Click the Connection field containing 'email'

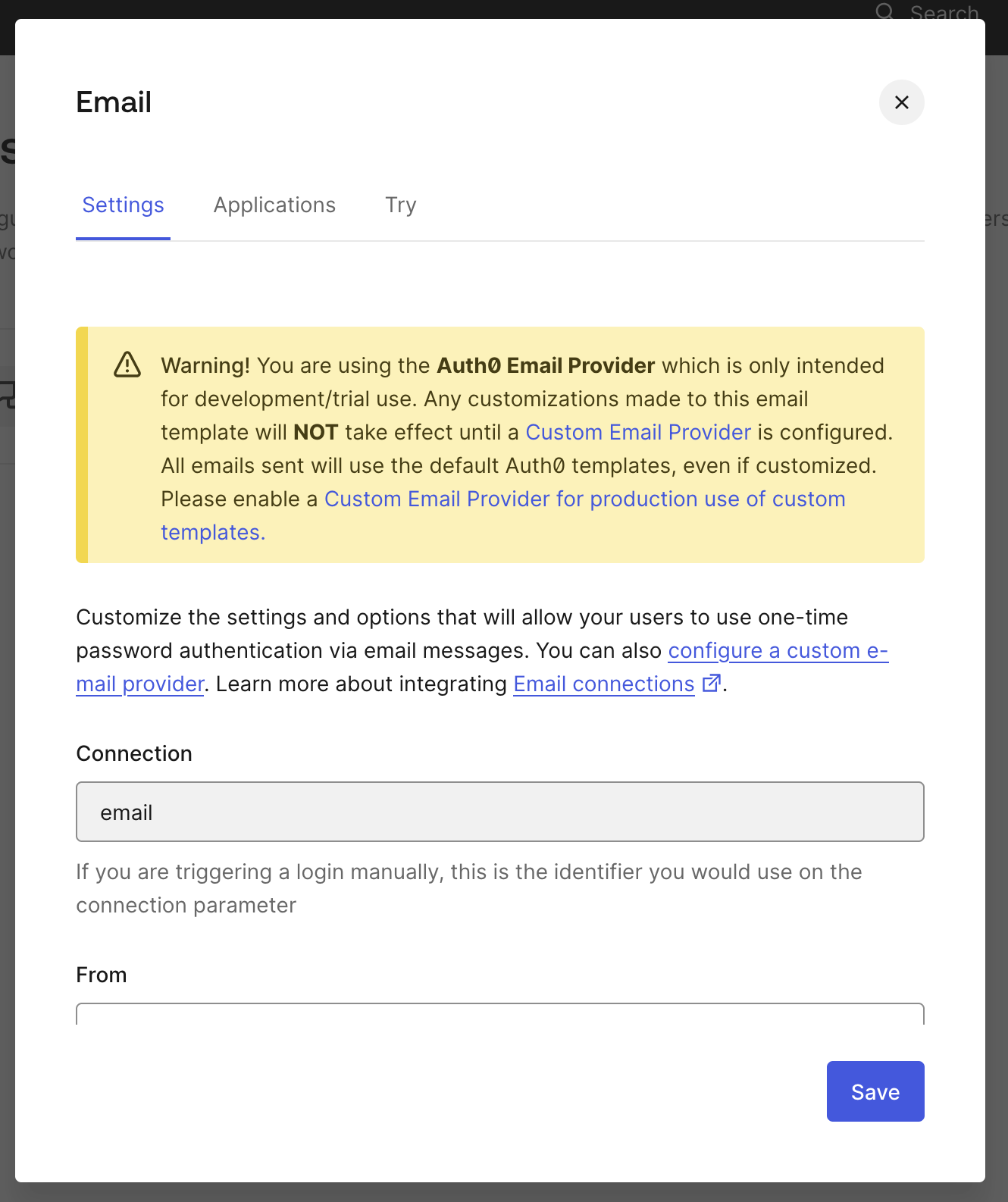click(x=499, y=812)
